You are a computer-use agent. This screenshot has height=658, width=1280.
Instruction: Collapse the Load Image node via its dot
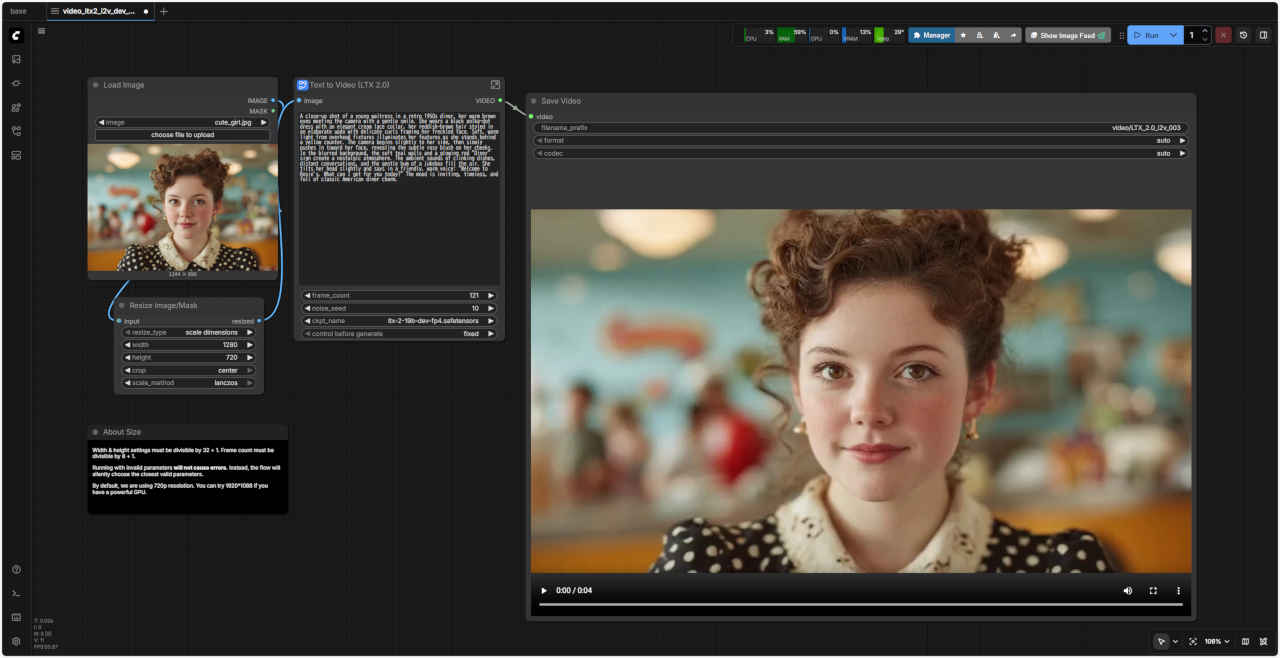pyautogui.click(x=96, y=85)
